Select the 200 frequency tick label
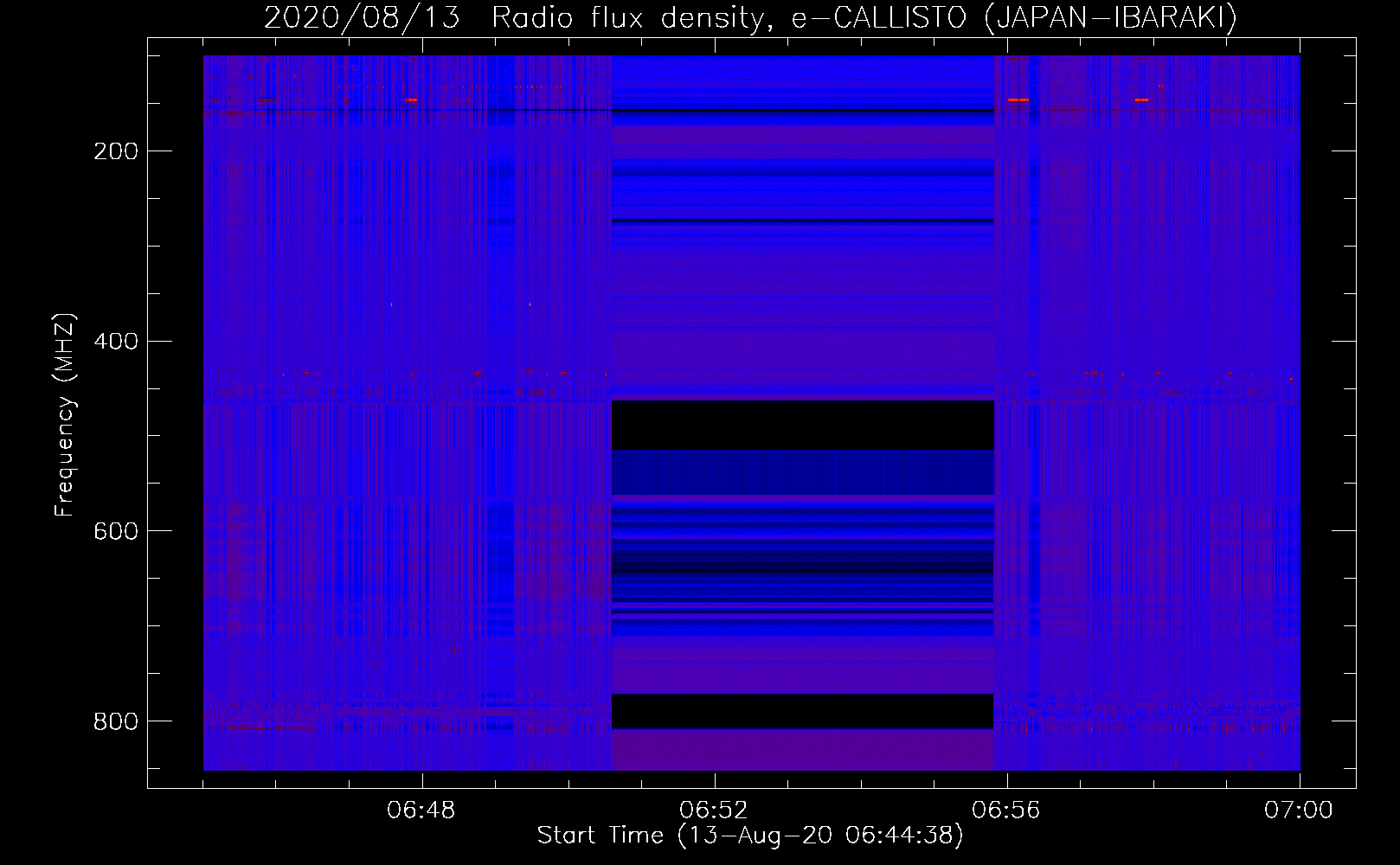This screenshot has width=1400, height=865. click(x=116, y=151)
